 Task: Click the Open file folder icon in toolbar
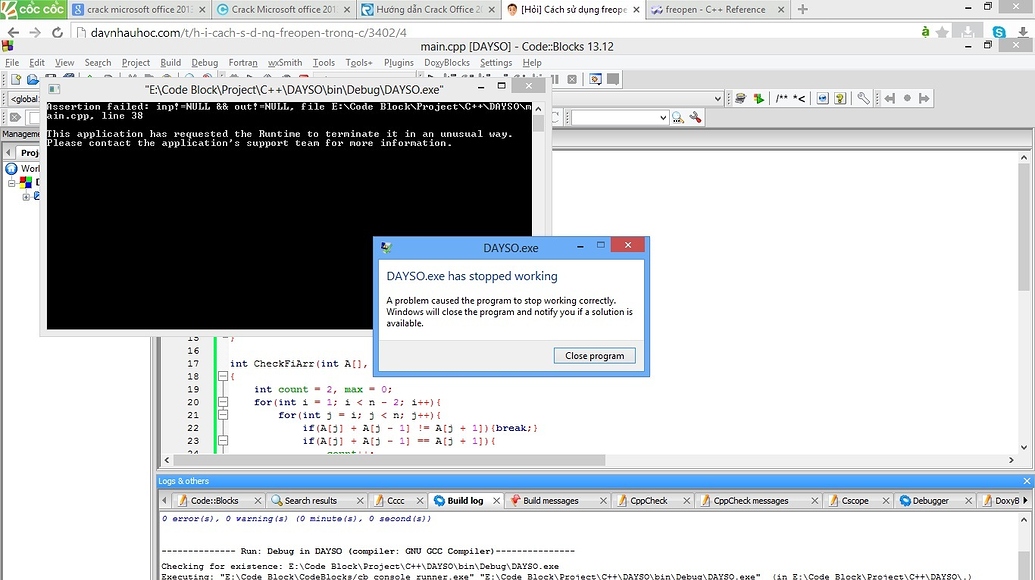(33, 79)
